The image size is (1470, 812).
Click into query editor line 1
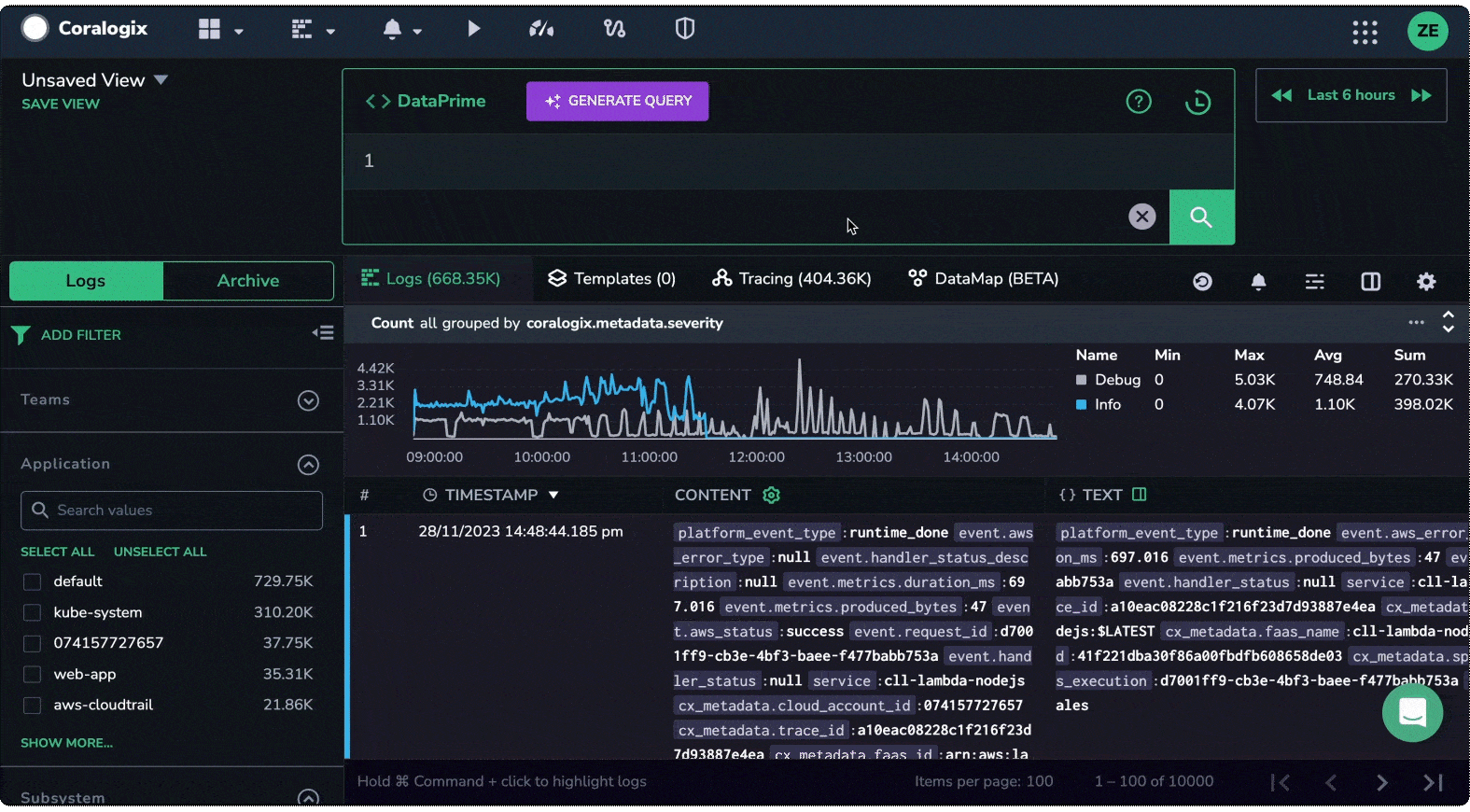coord(788,161)
